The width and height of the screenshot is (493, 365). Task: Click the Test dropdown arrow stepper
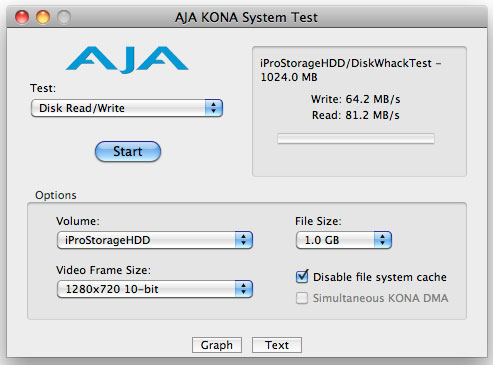point(214,108)
